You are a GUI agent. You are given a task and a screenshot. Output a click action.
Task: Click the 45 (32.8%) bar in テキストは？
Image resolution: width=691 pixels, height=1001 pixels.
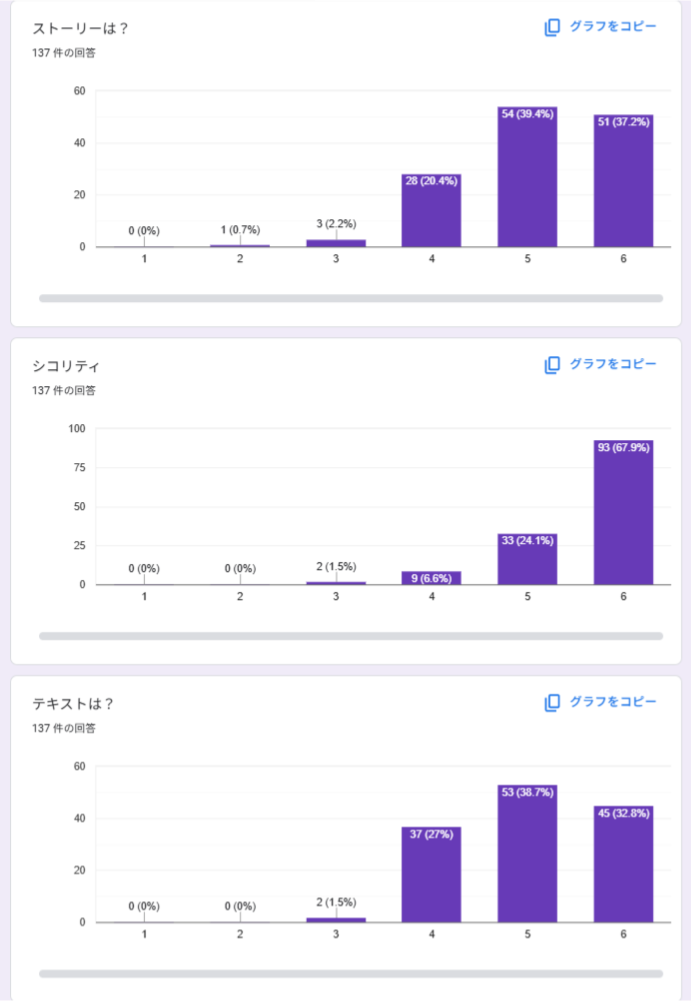point(623,865)
